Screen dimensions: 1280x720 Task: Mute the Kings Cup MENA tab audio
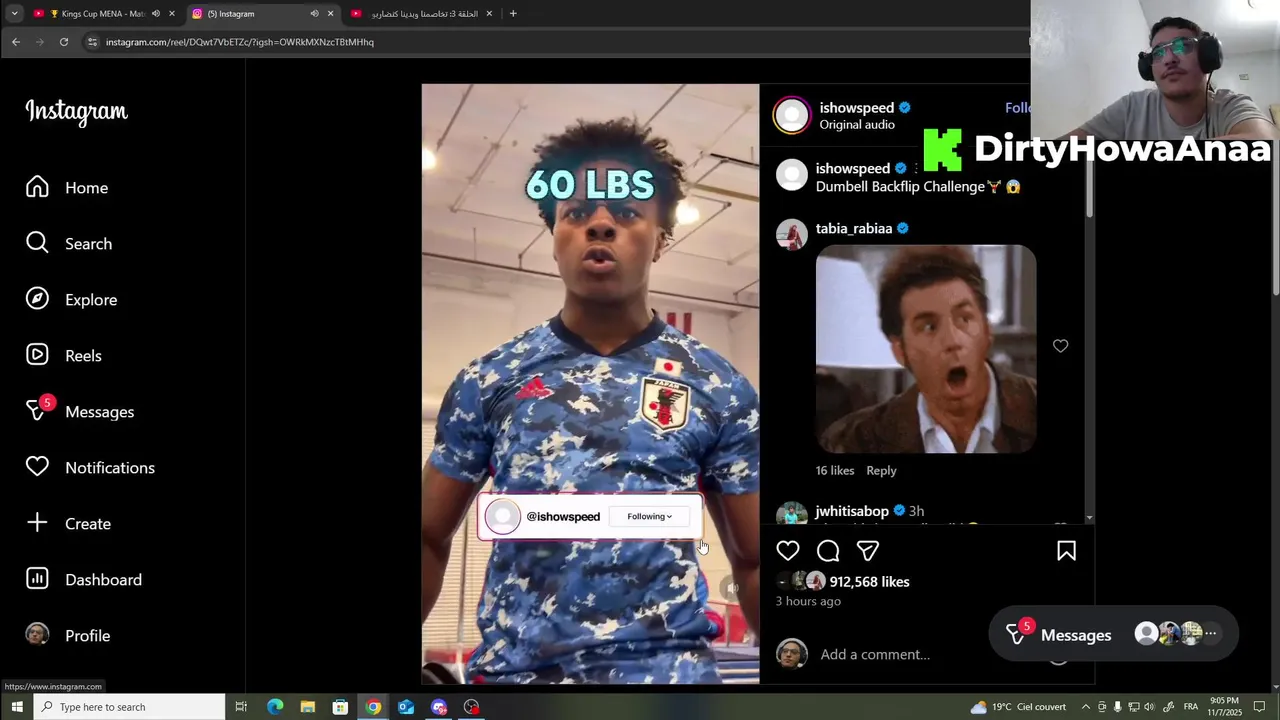tap(155, 14)
